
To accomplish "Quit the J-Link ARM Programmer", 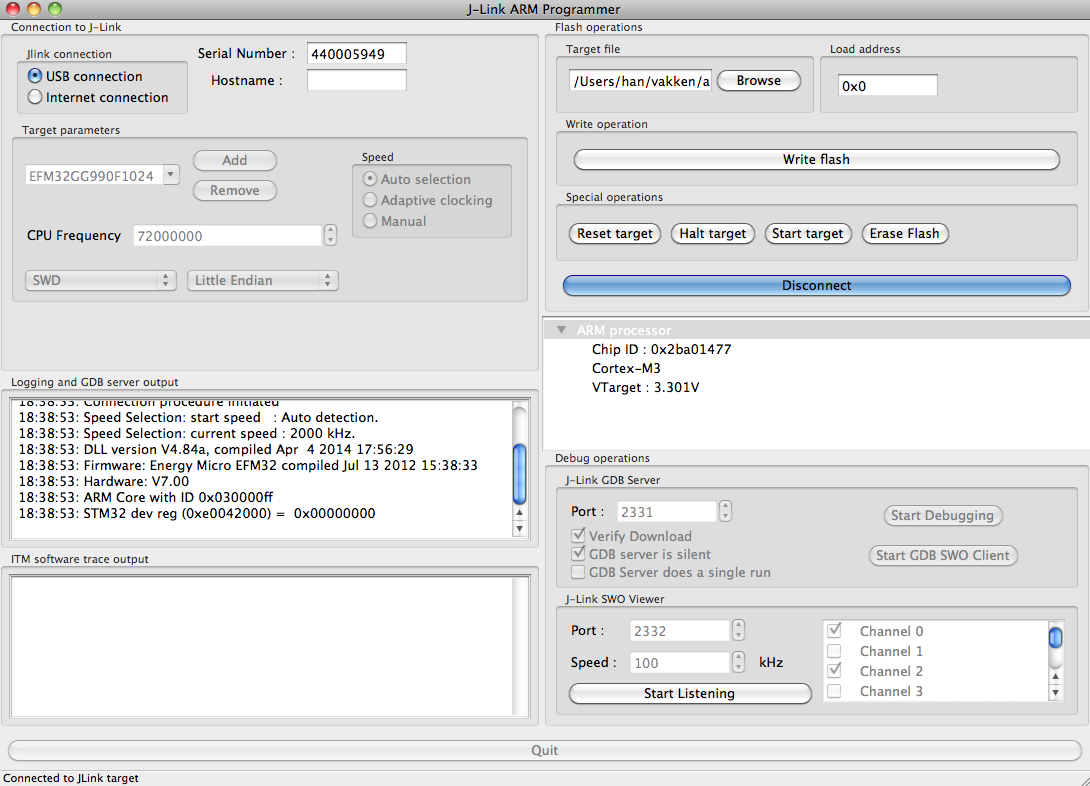I will click(544, 751).
